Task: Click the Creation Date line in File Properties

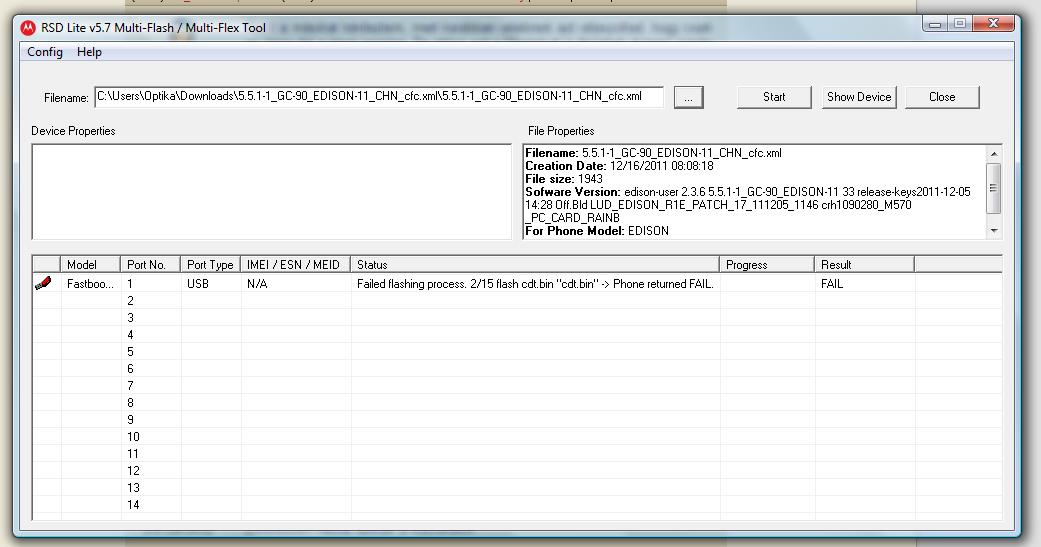Action: (x=619, y=166)
